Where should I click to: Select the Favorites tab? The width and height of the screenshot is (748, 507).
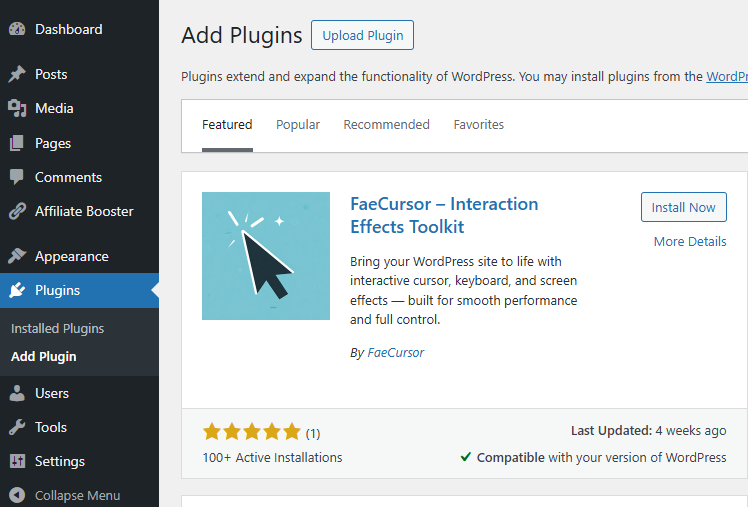(x=478, y=125)
